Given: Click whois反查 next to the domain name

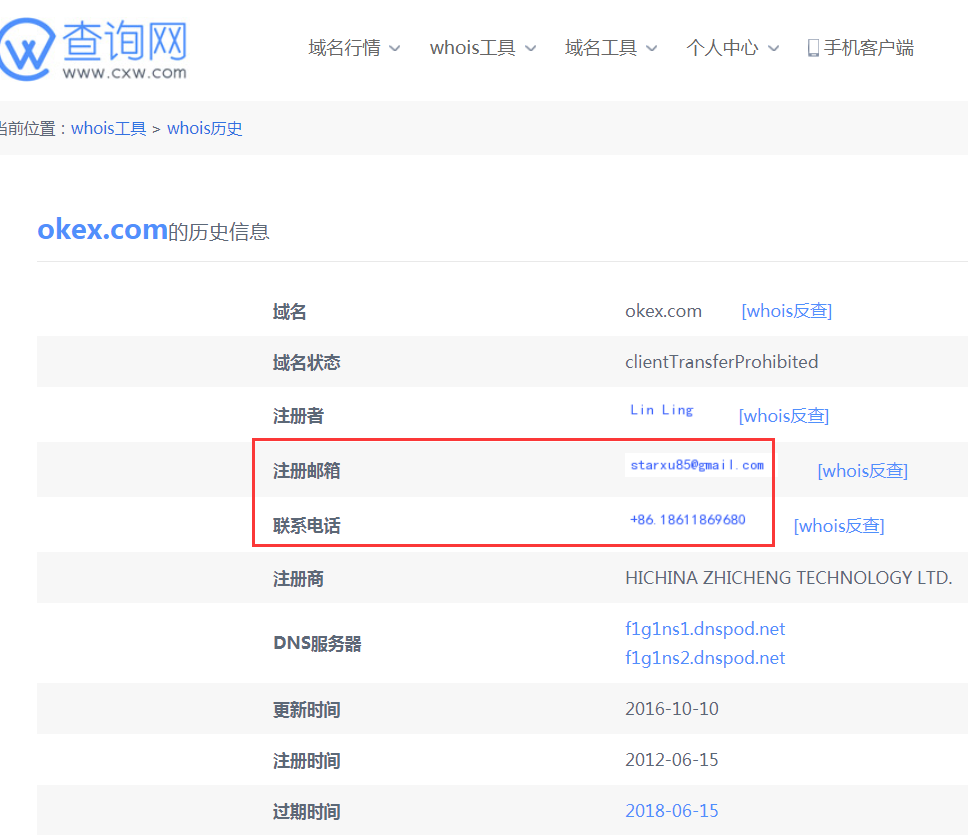Looking at the screenshot, I should pos(786,311).
